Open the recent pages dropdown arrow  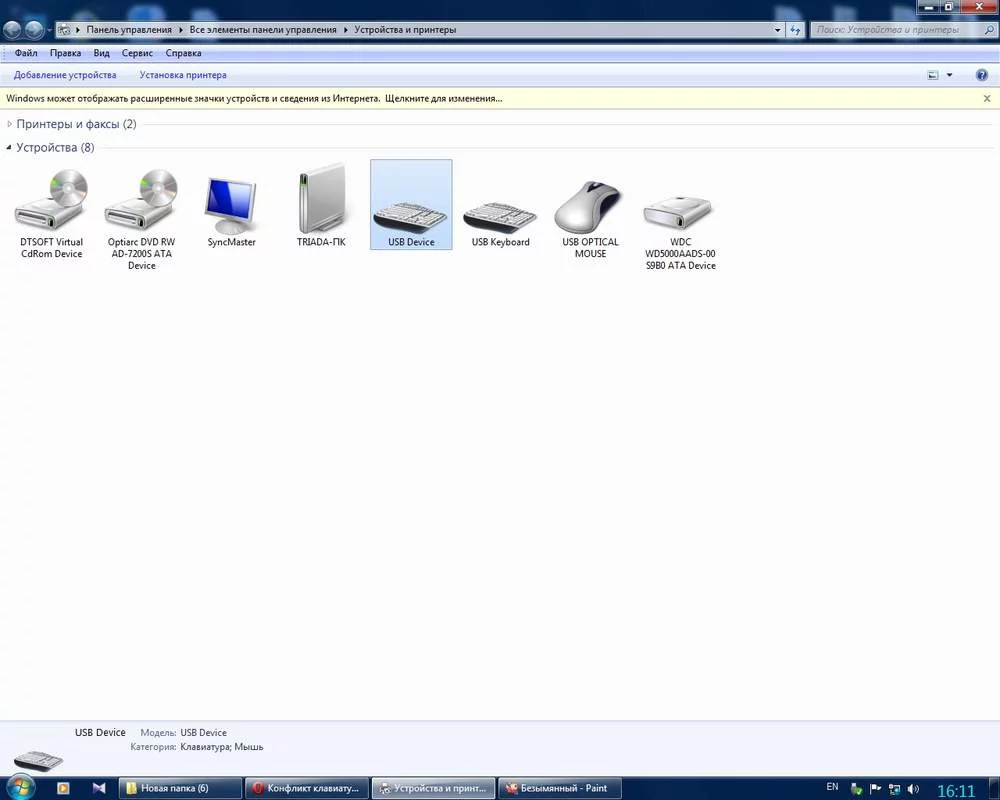click(49, 31)
